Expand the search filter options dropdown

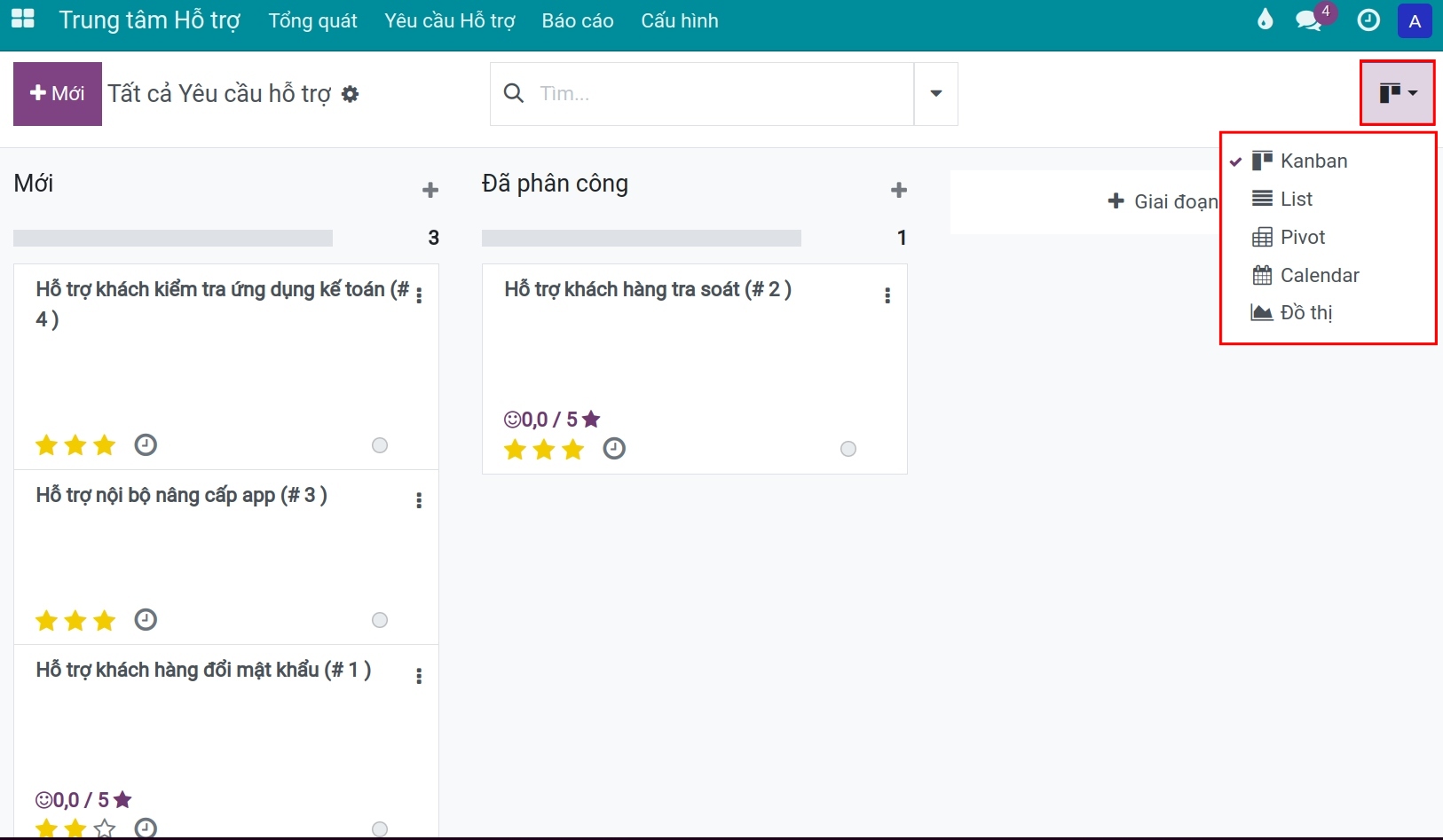[x=936, y=93]
